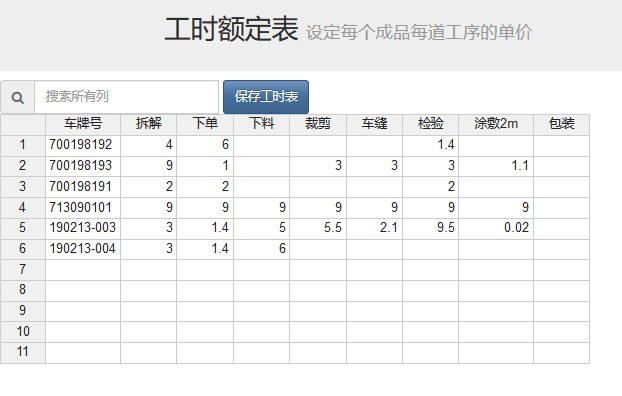Click the 裁剪 cell showing 5.5
The height and width of the screenshot is (396, 622).
click(x=318, y=229)
